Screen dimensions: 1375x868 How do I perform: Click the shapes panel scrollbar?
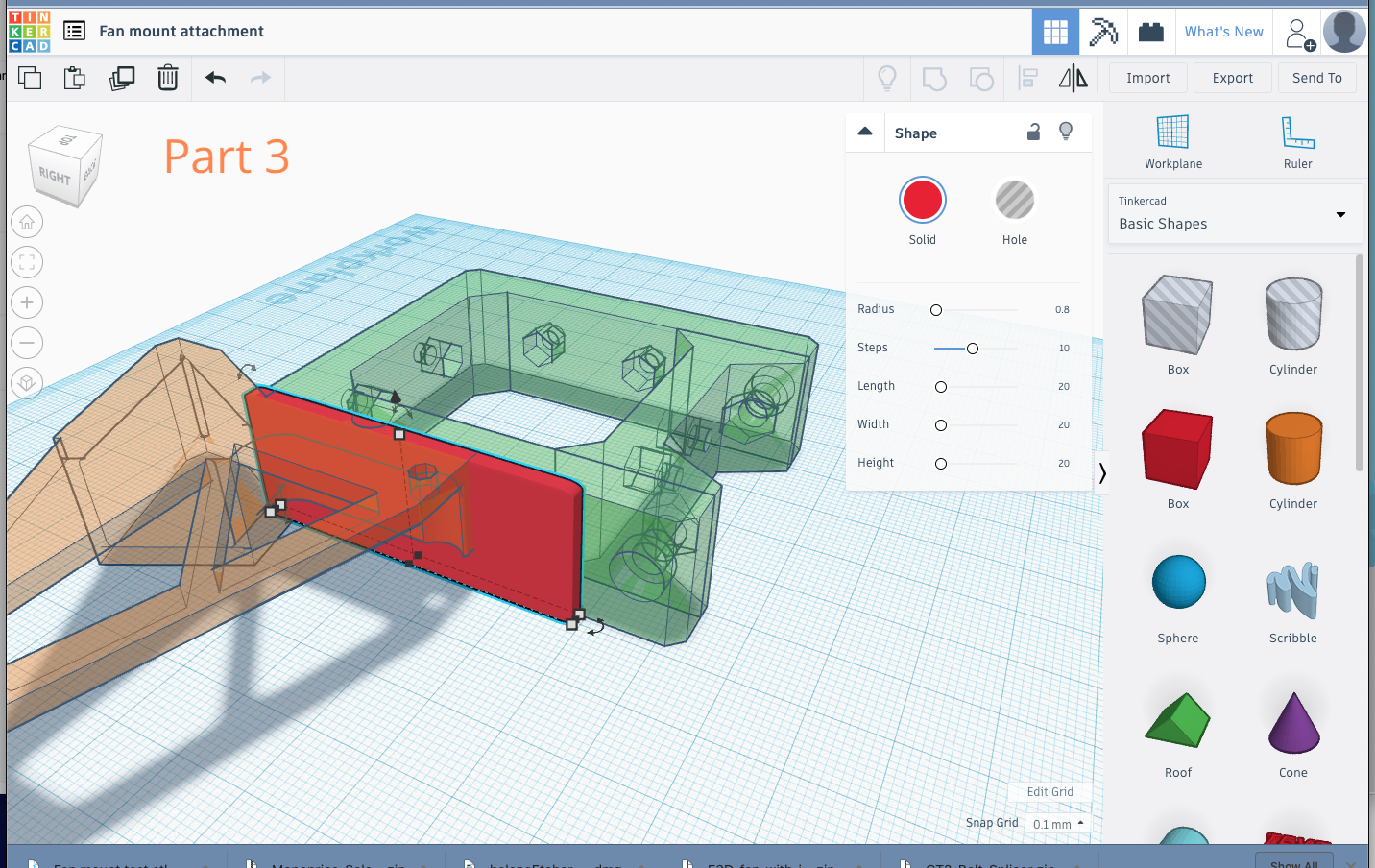pos(1360,363)
